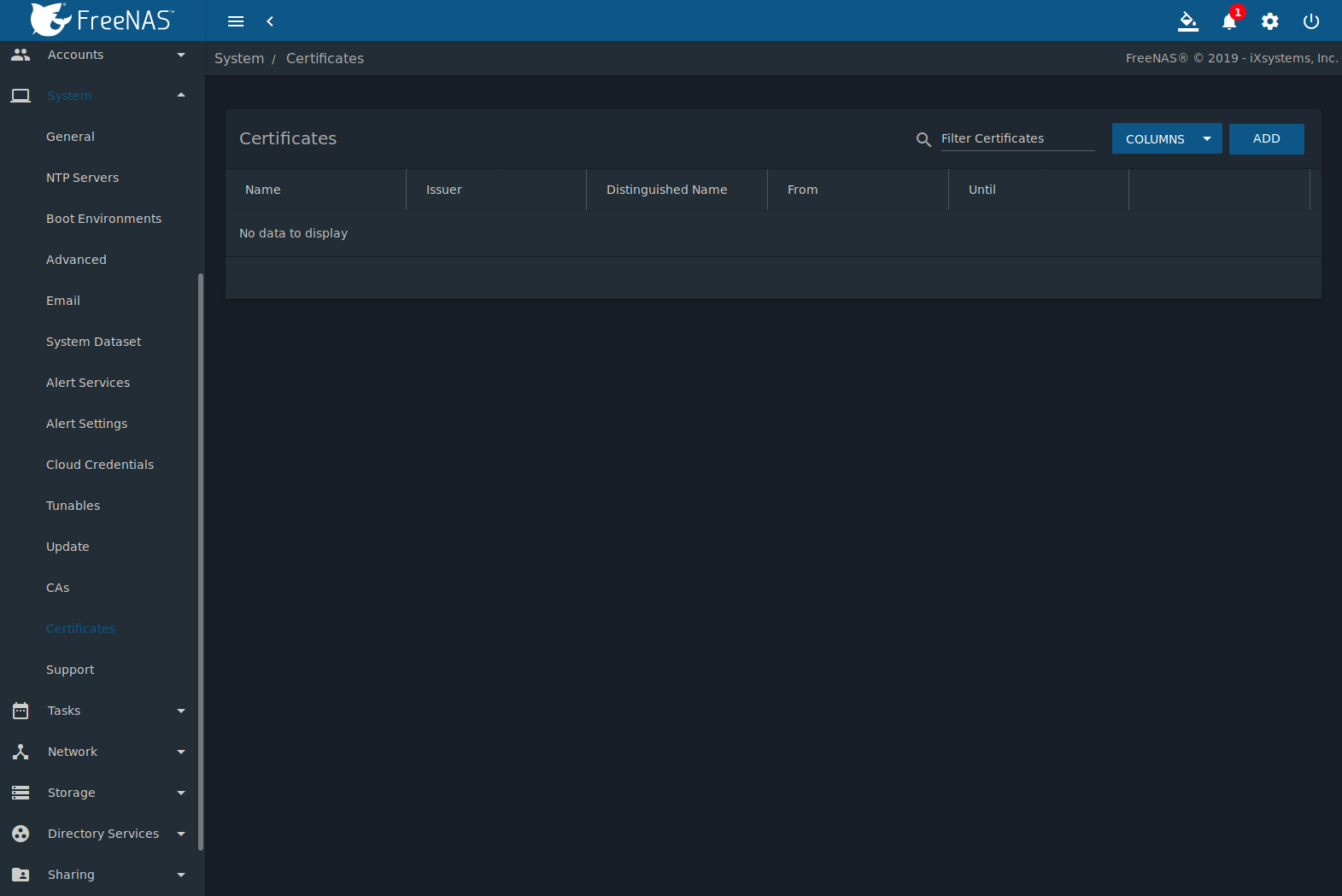This screenshot has height=896, width=1342.
Task: Click the sidebar scrollbar
Action: [201, 562]
